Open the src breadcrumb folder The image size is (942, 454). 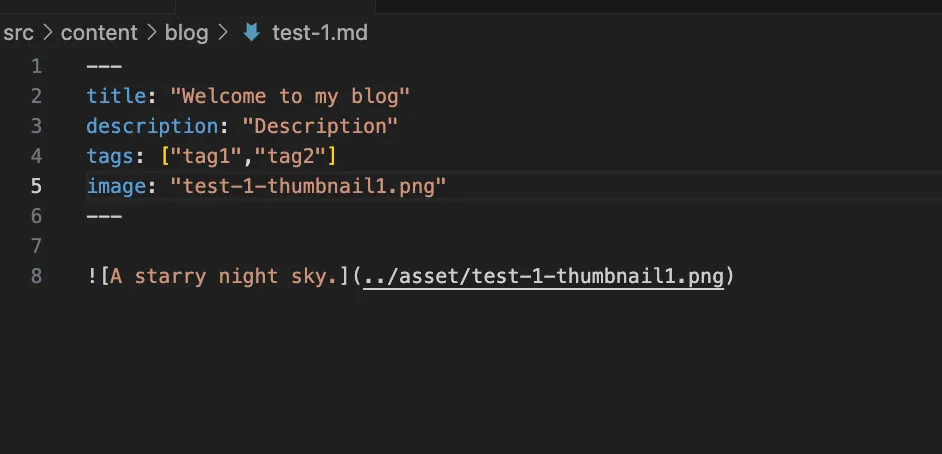18,33
